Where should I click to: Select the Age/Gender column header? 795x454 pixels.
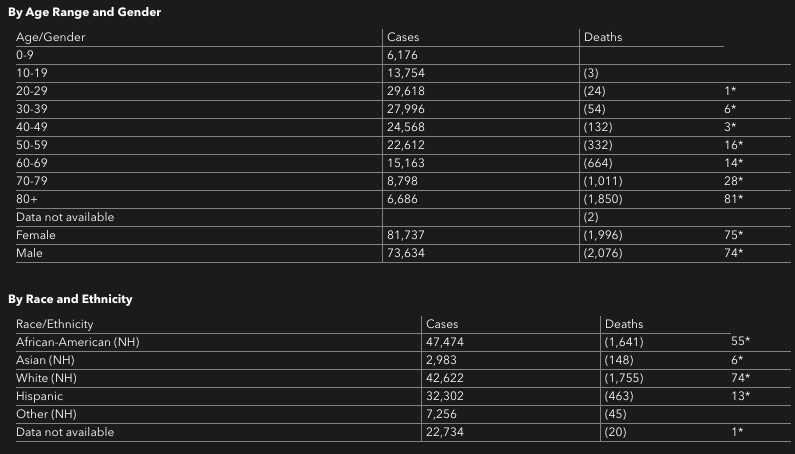click(x=51, y=37)
